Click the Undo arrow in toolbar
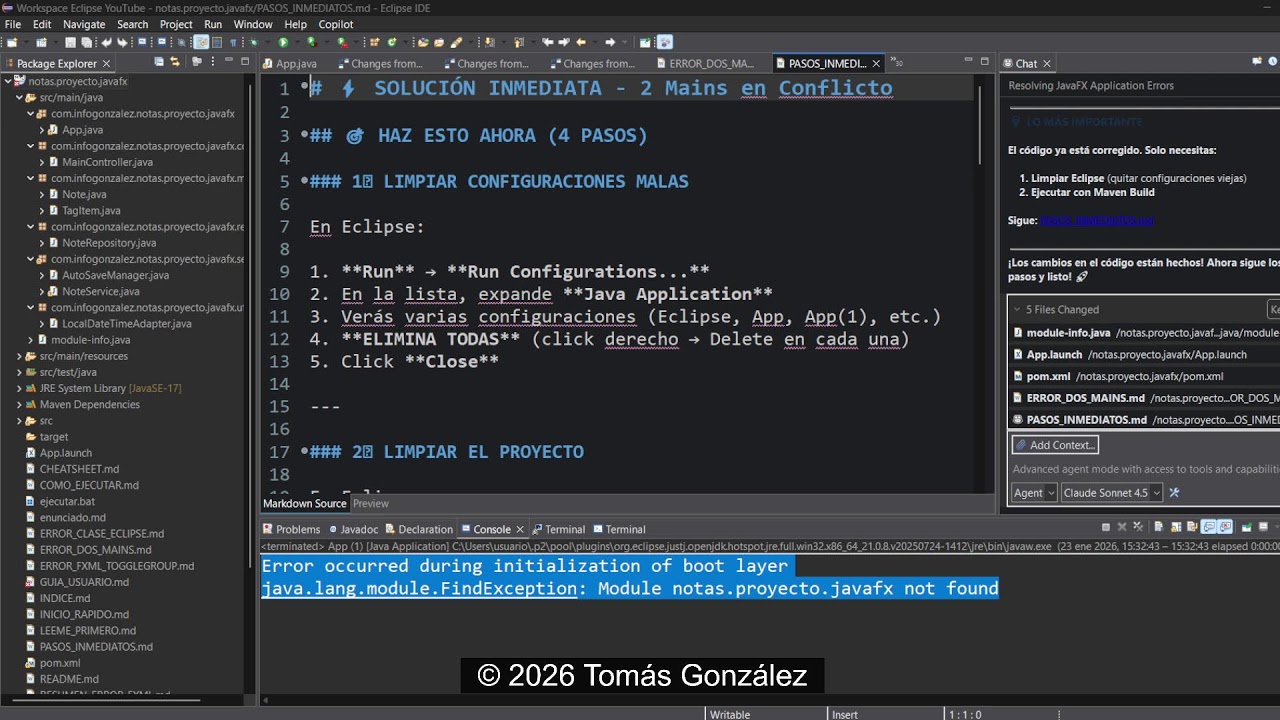 (108, 43)
